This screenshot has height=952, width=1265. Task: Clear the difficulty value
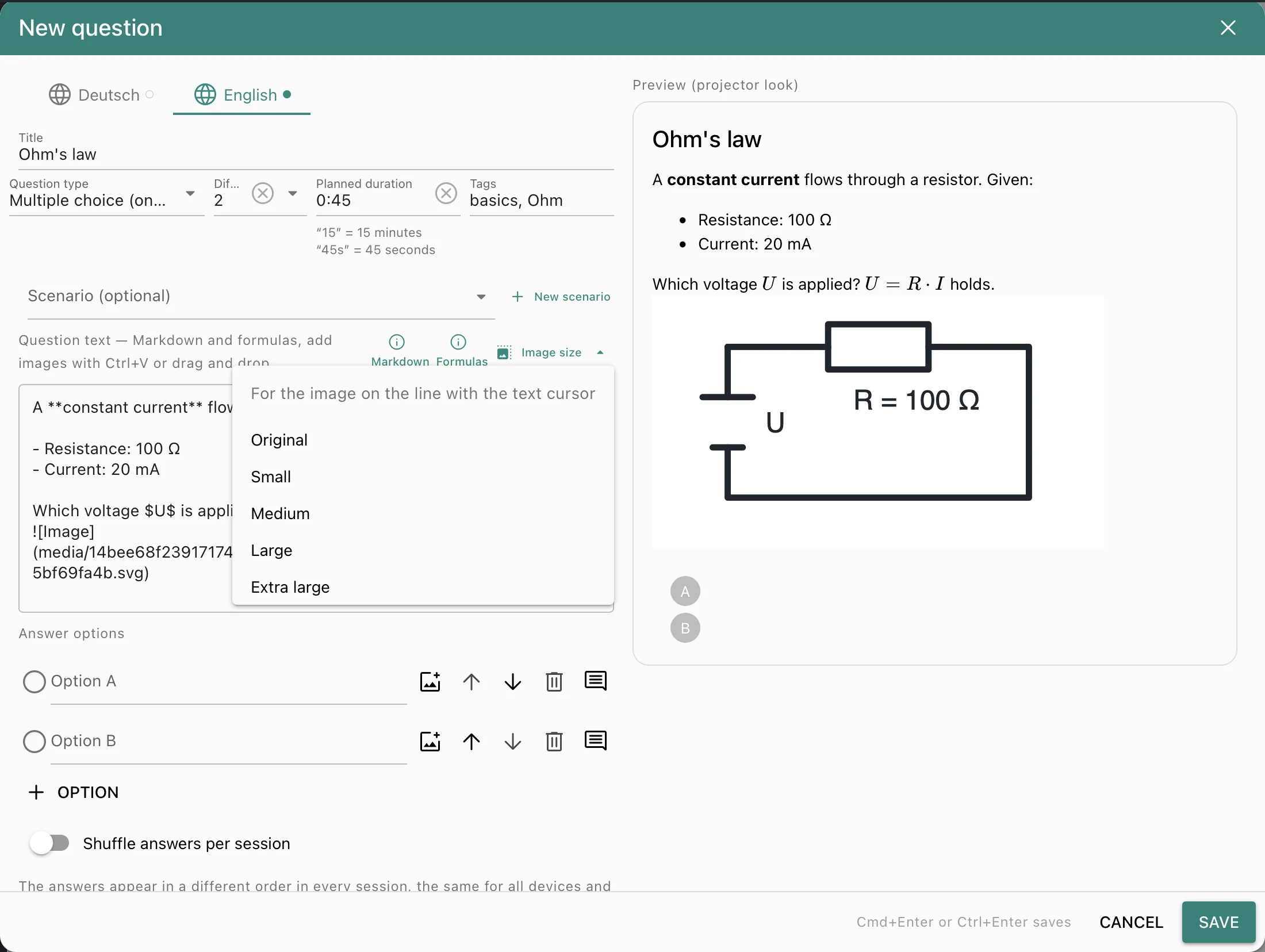coord(263,193)
